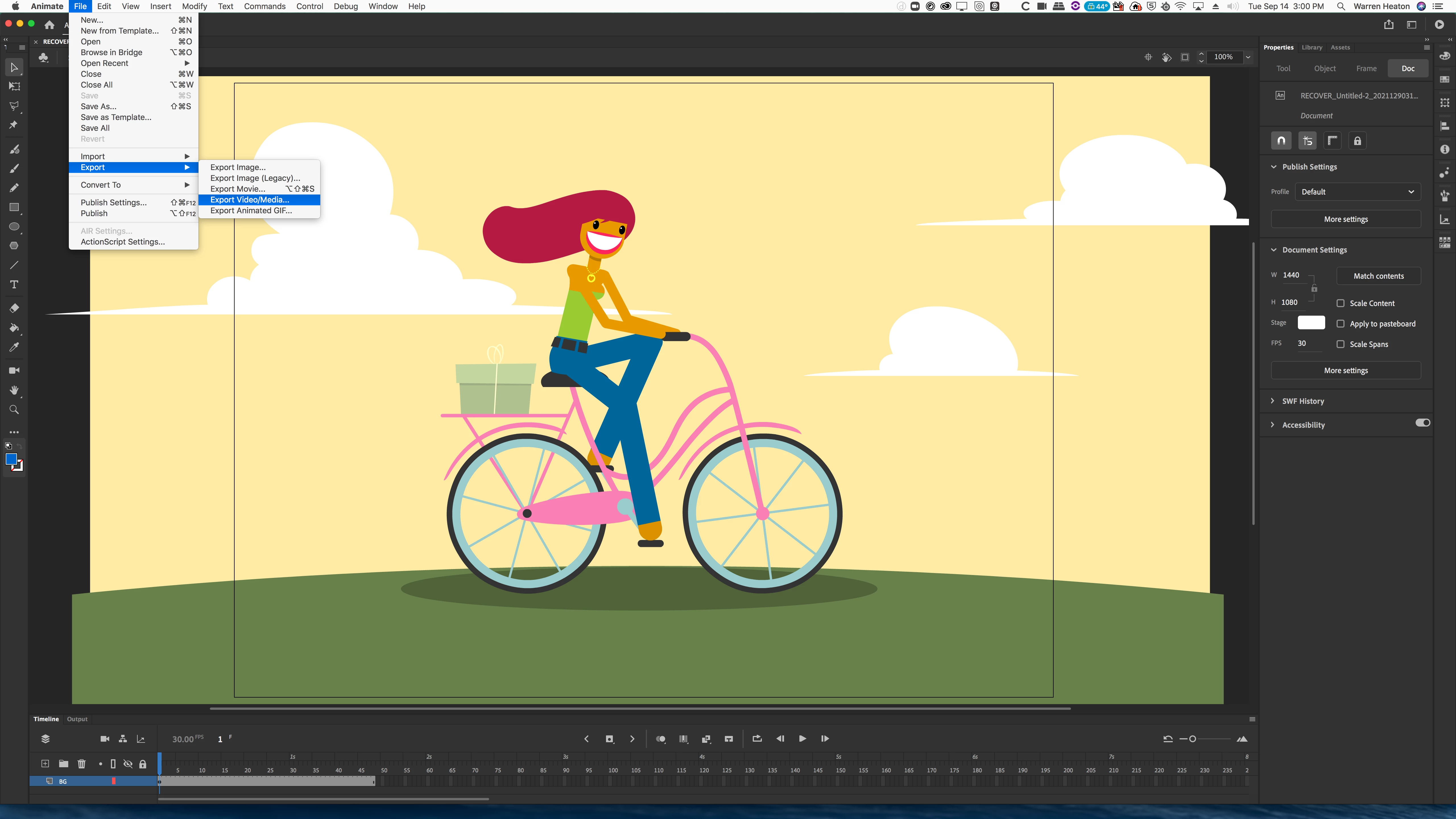Select the Text tool in toolbar
Image resolution: width=1456 pixels, height=819 pixels.
(x=14, y=284)
